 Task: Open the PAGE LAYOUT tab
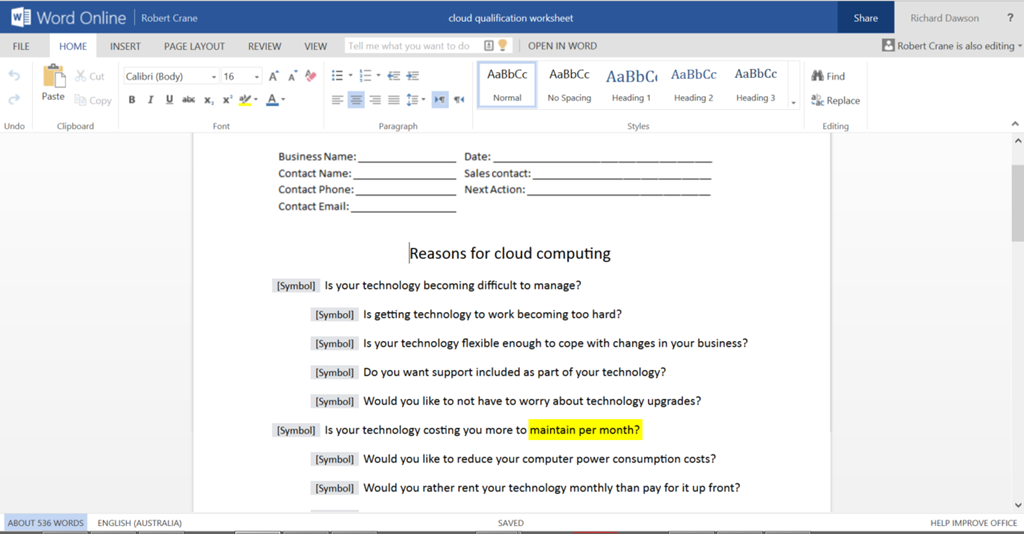194,46
